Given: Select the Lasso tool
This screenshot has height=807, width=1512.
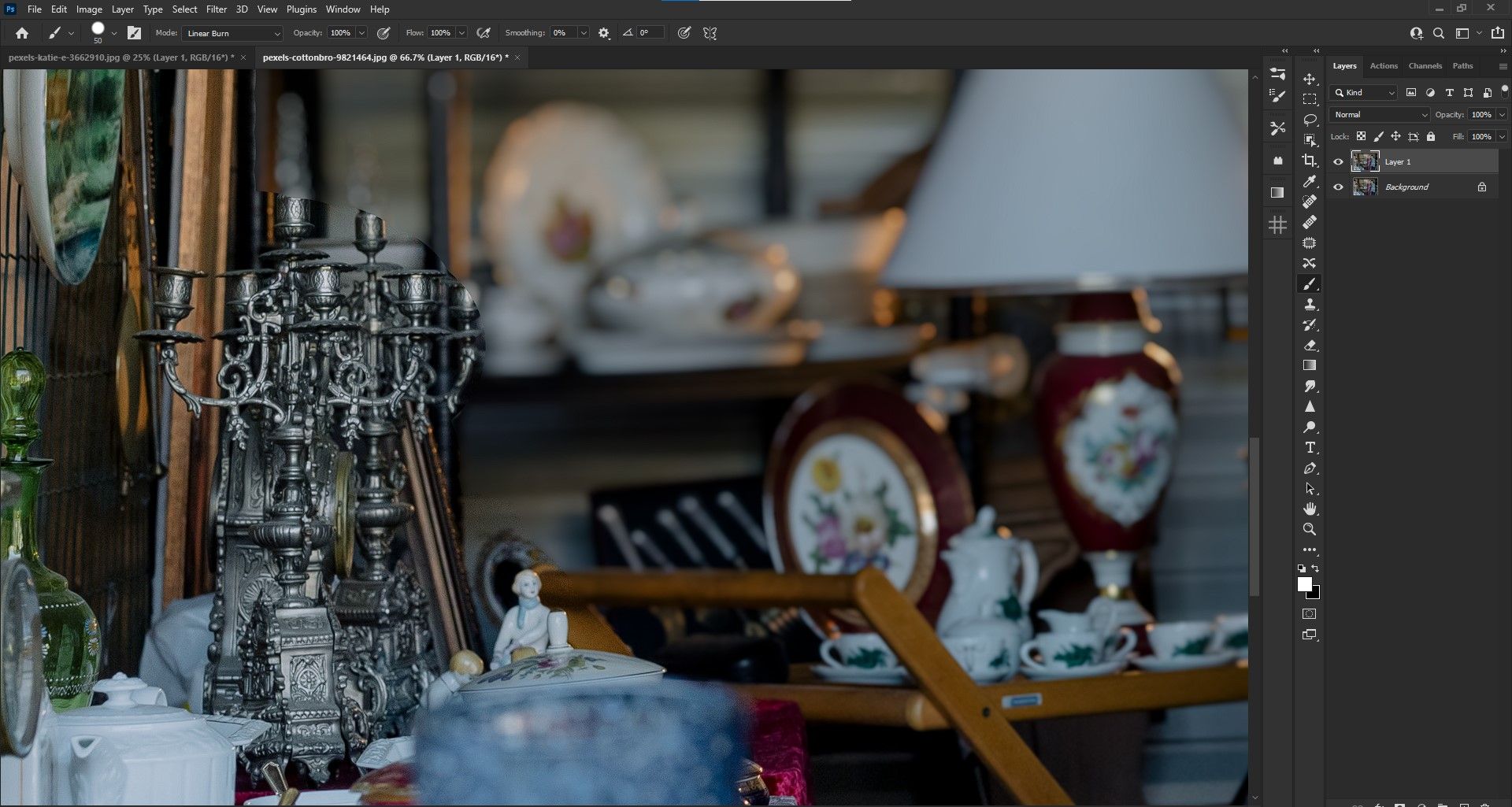Looking at the screenshot, I should [1310, 120].
